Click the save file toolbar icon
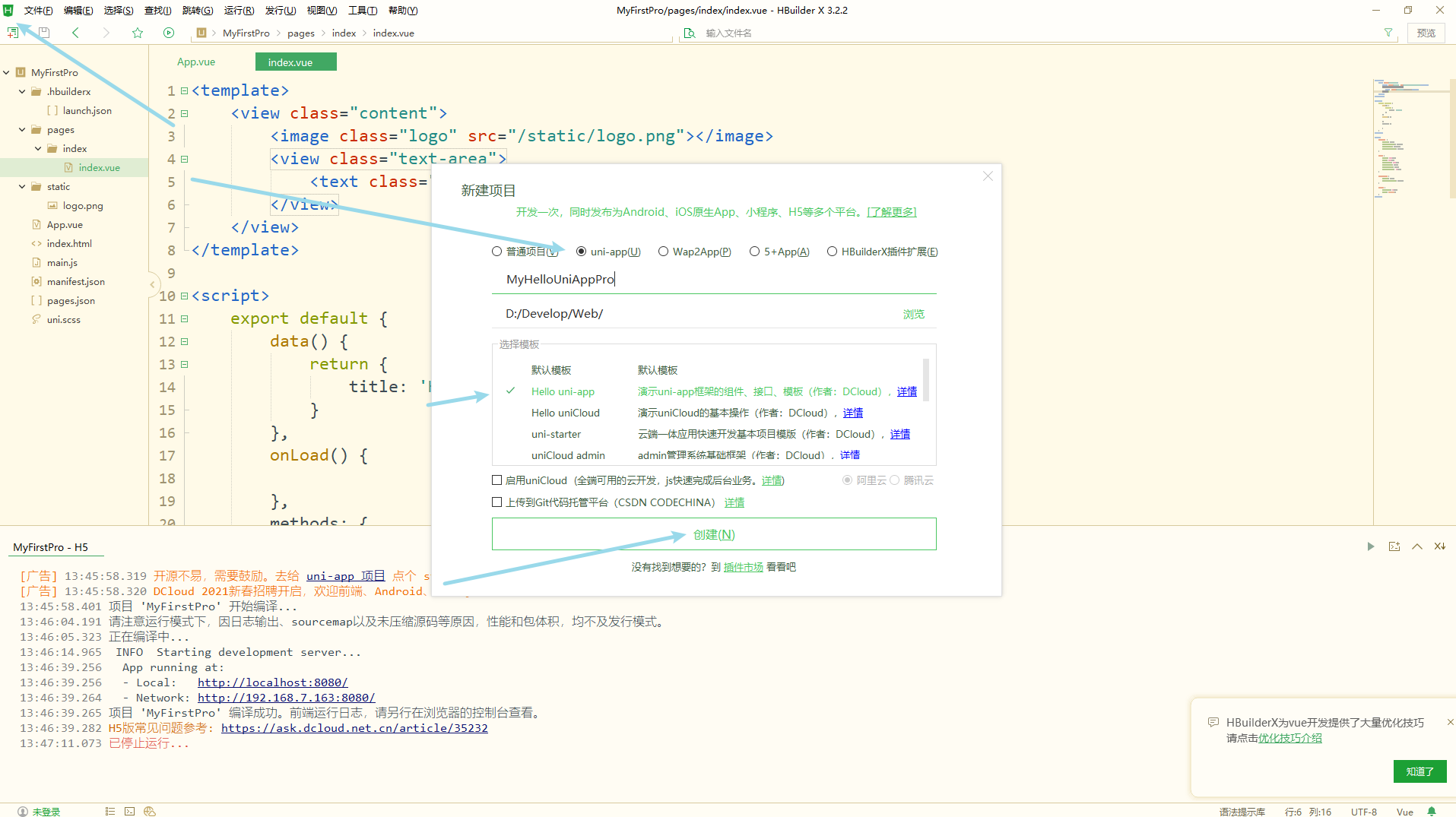 [44, 33]
